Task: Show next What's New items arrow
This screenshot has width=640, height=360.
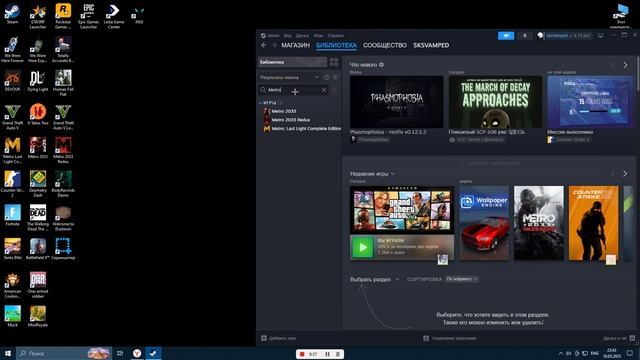Action: click(625, 65)
